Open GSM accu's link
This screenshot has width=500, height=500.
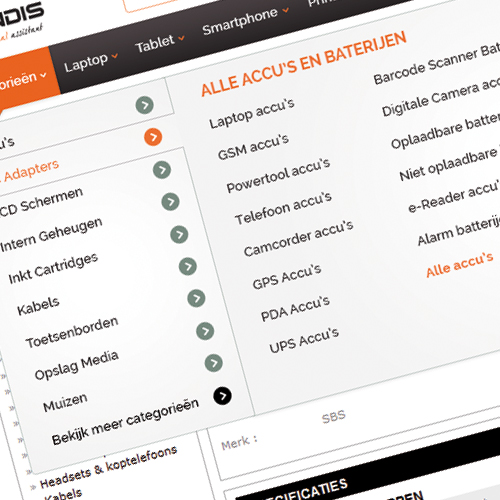coord(253,147)
